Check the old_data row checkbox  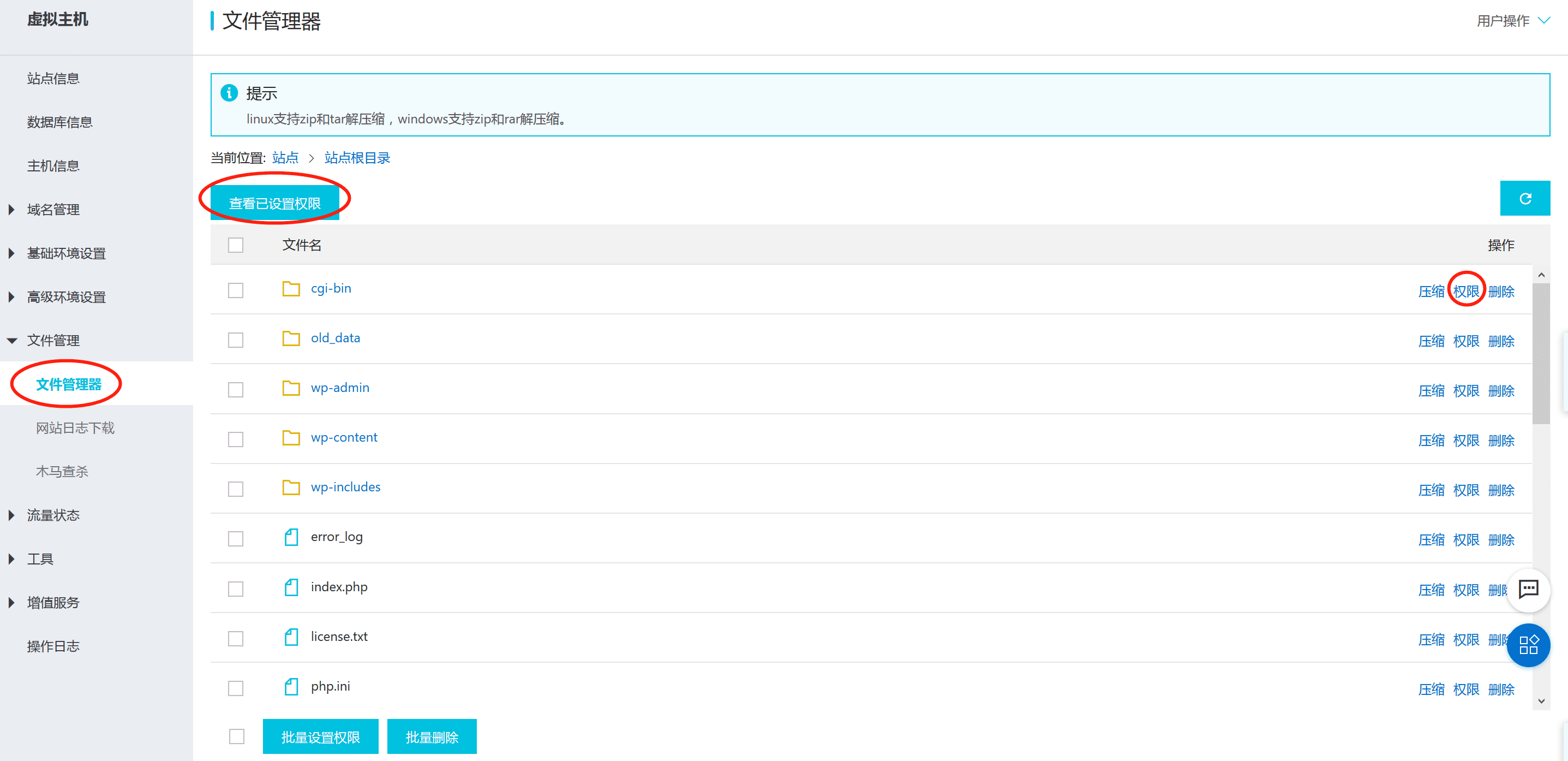pos(236,340)
